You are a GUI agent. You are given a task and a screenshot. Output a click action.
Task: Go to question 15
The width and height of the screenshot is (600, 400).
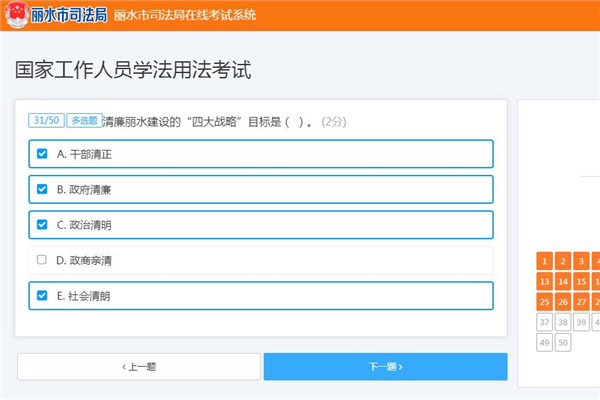pyautogui.click(x=582, y=281)
